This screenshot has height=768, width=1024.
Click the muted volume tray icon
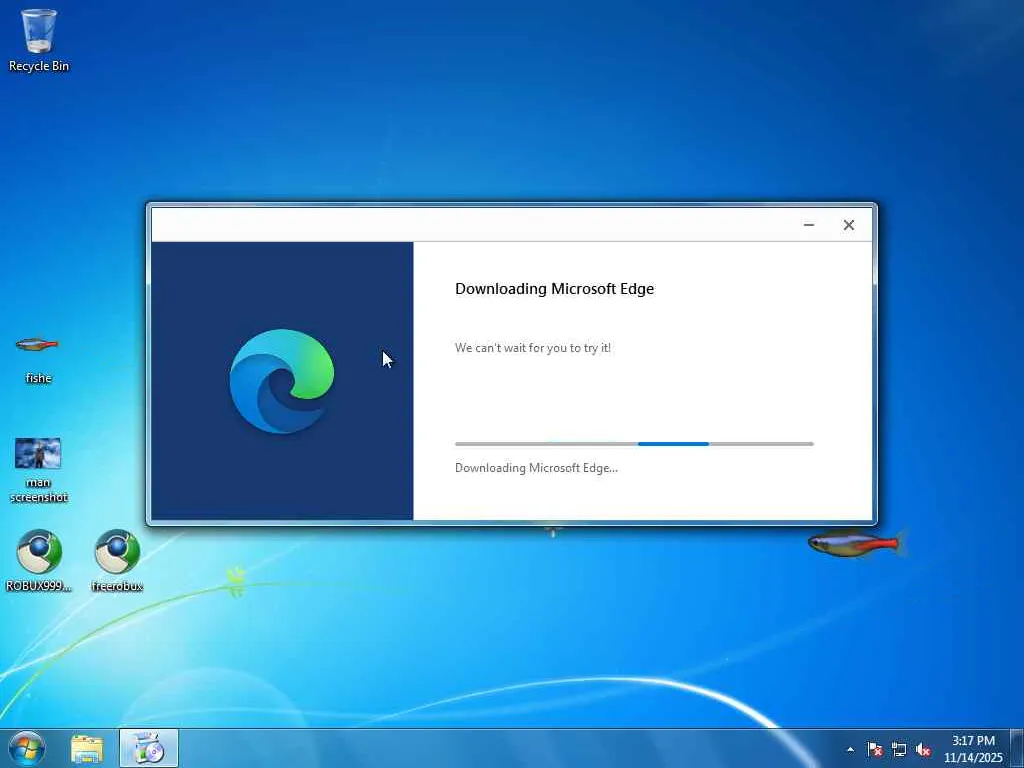click(x=923, y=749)
